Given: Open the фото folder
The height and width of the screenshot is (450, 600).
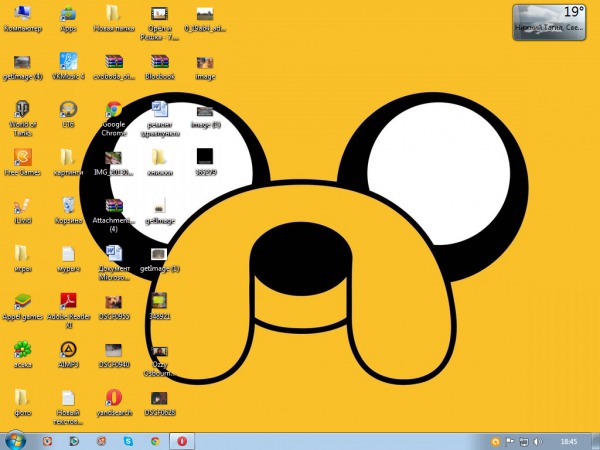Looking at the screenshot, I should pos(23,403).
